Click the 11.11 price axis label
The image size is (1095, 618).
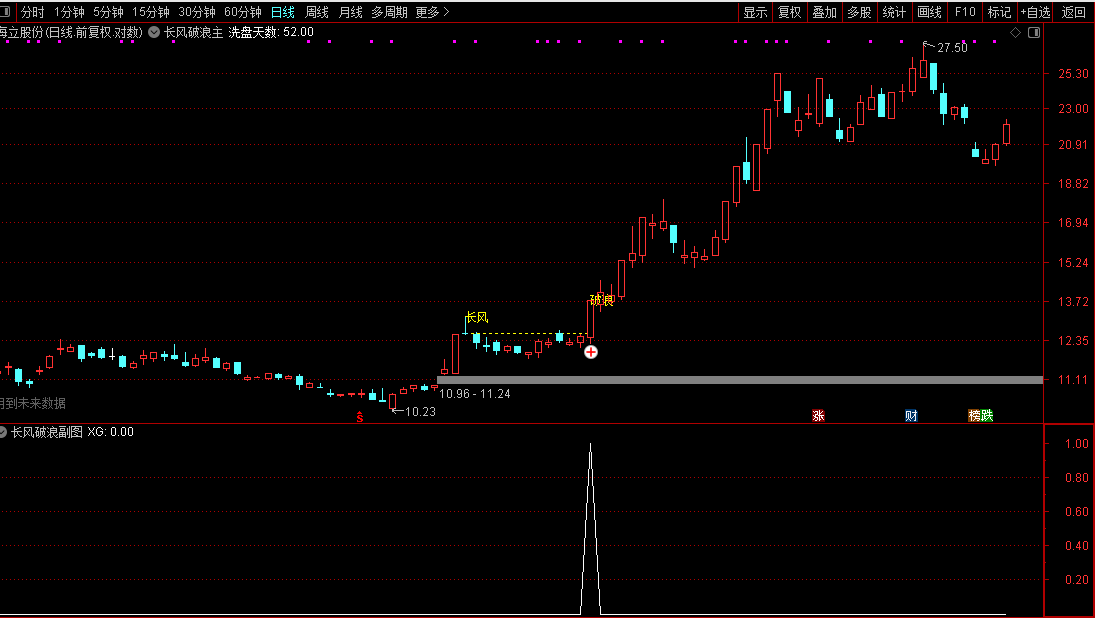(1073, 380)
